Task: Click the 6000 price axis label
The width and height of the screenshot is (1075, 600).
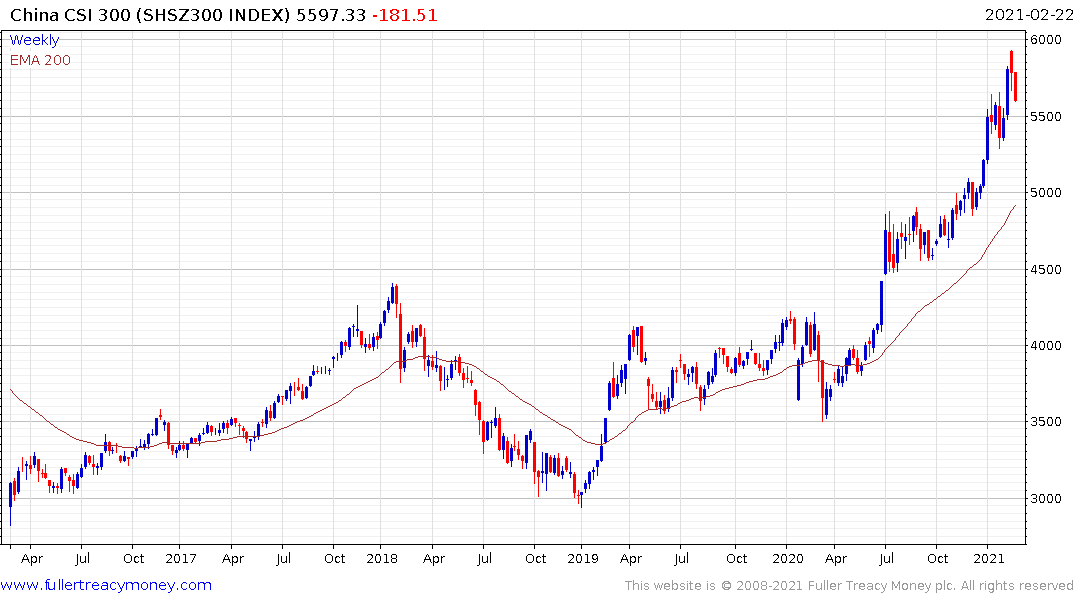Action: [x=1046, y=40]
